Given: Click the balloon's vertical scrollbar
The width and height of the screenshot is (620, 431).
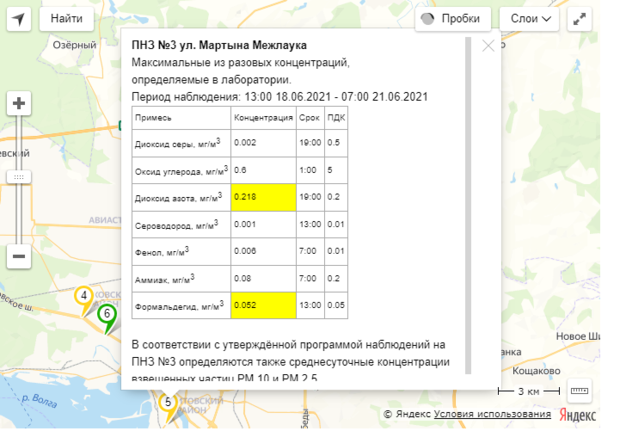Looking at the screenshot, I should [x=465, y=200].
